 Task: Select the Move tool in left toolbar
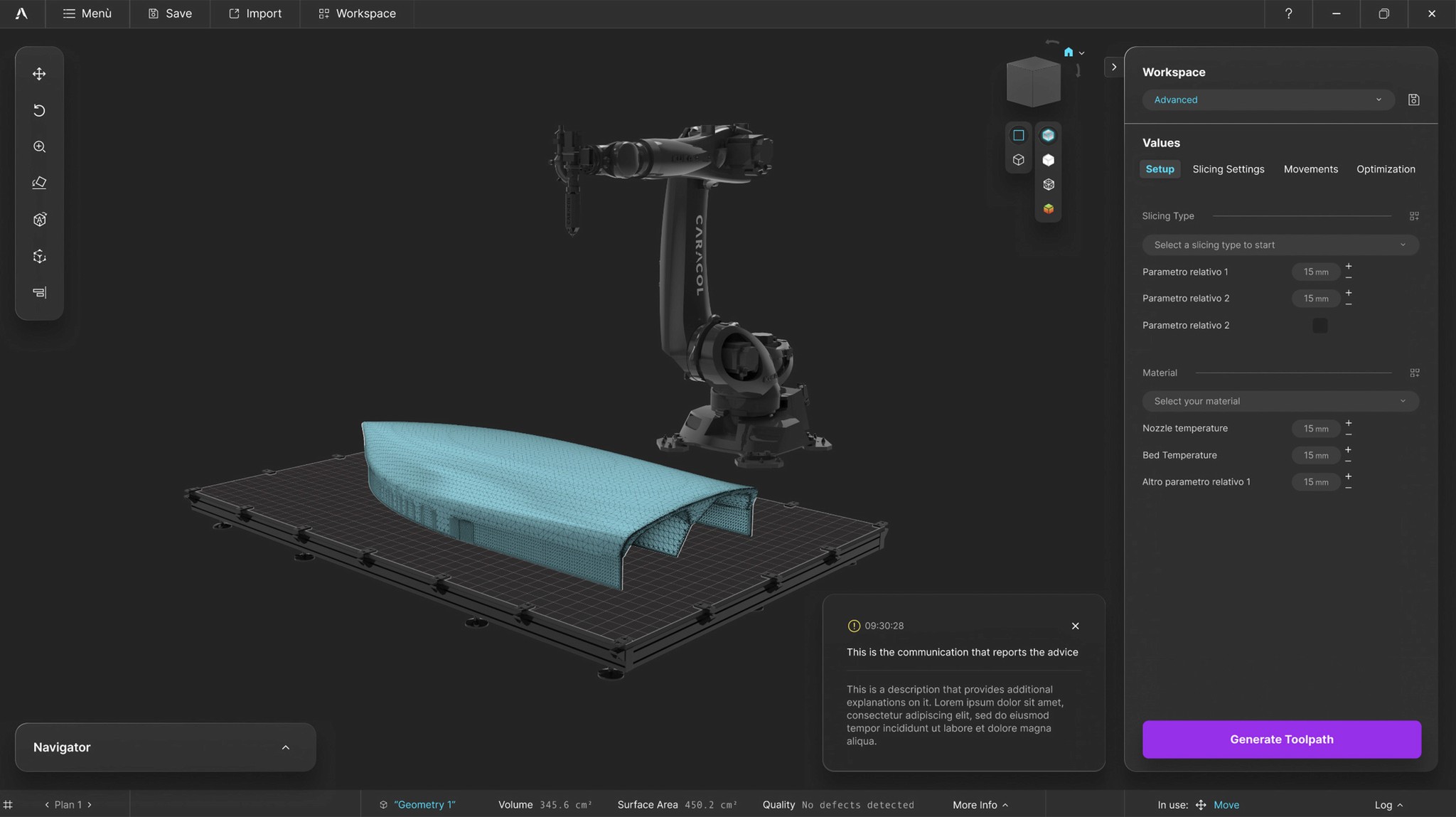point(39,74)
